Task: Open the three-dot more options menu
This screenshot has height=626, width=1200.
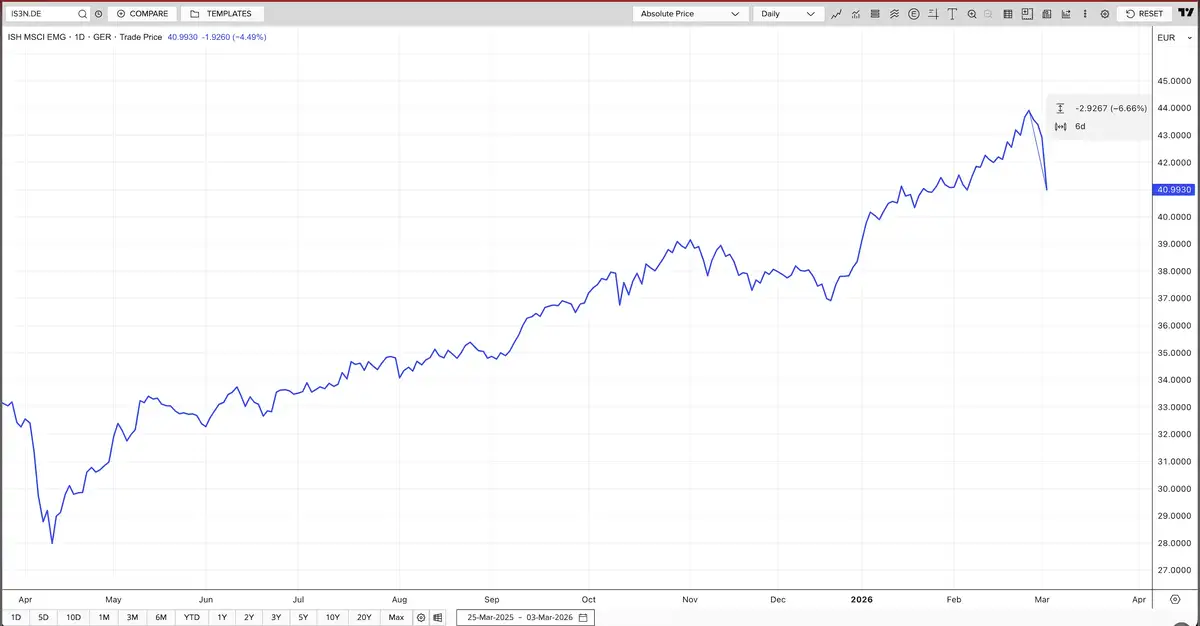Action: point(1085,14)
